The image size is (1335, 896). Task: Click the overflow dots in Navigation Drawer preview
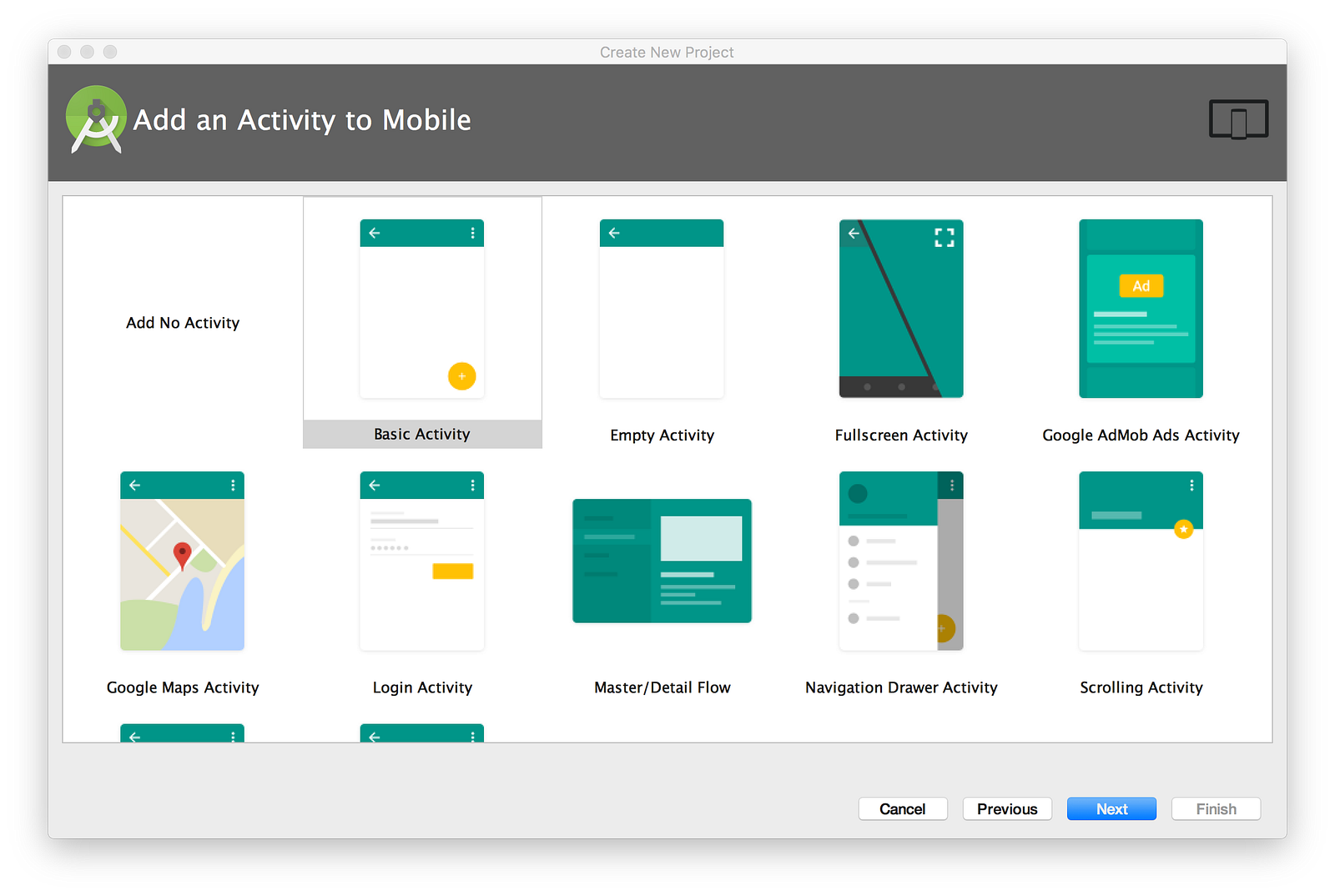pyautogui.click(x=951, y=485)
